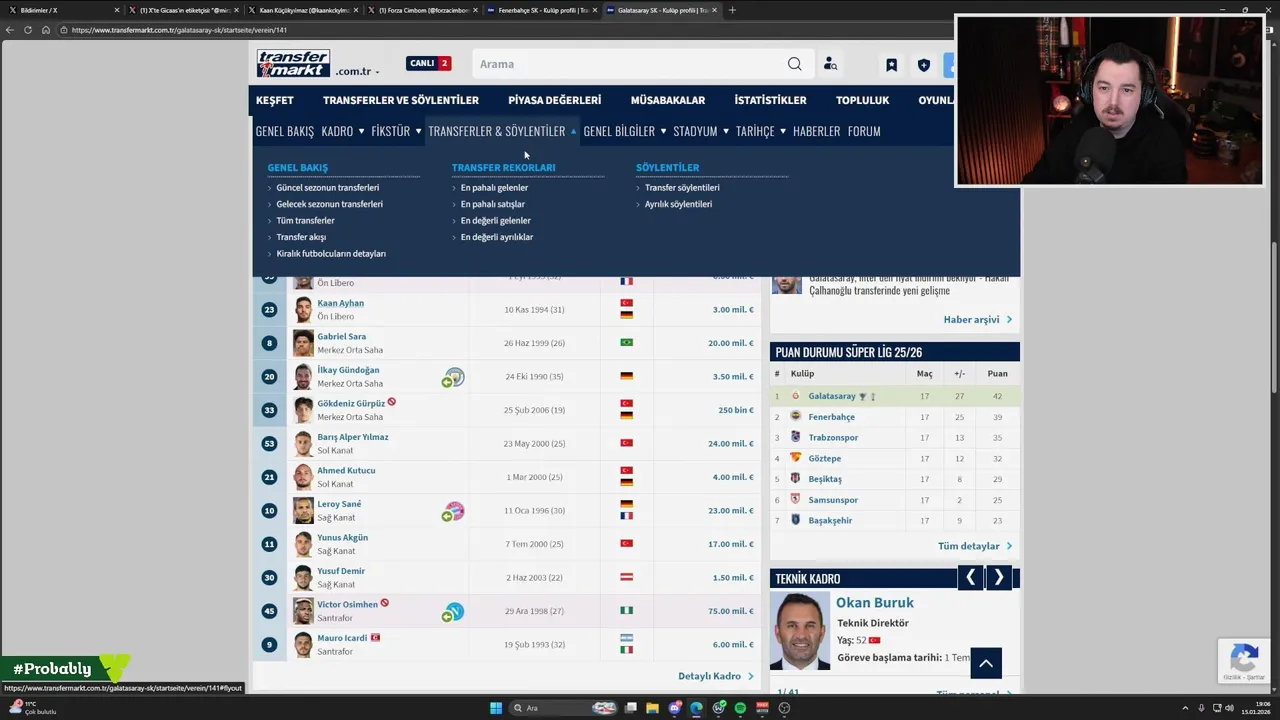Open the CANLI live scores badge
This screenshot has height=720, width=1280.
point(429,63)
